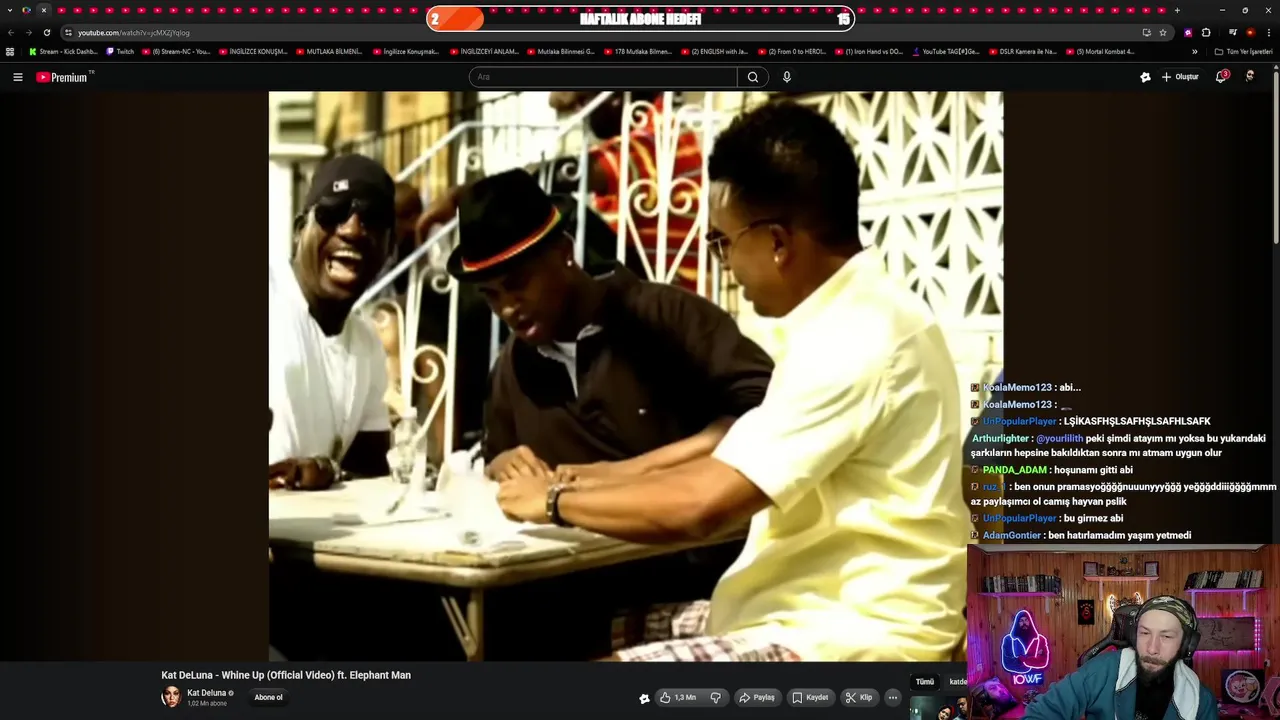Dislike the video with thumbs down

click(x=716, y=698)
